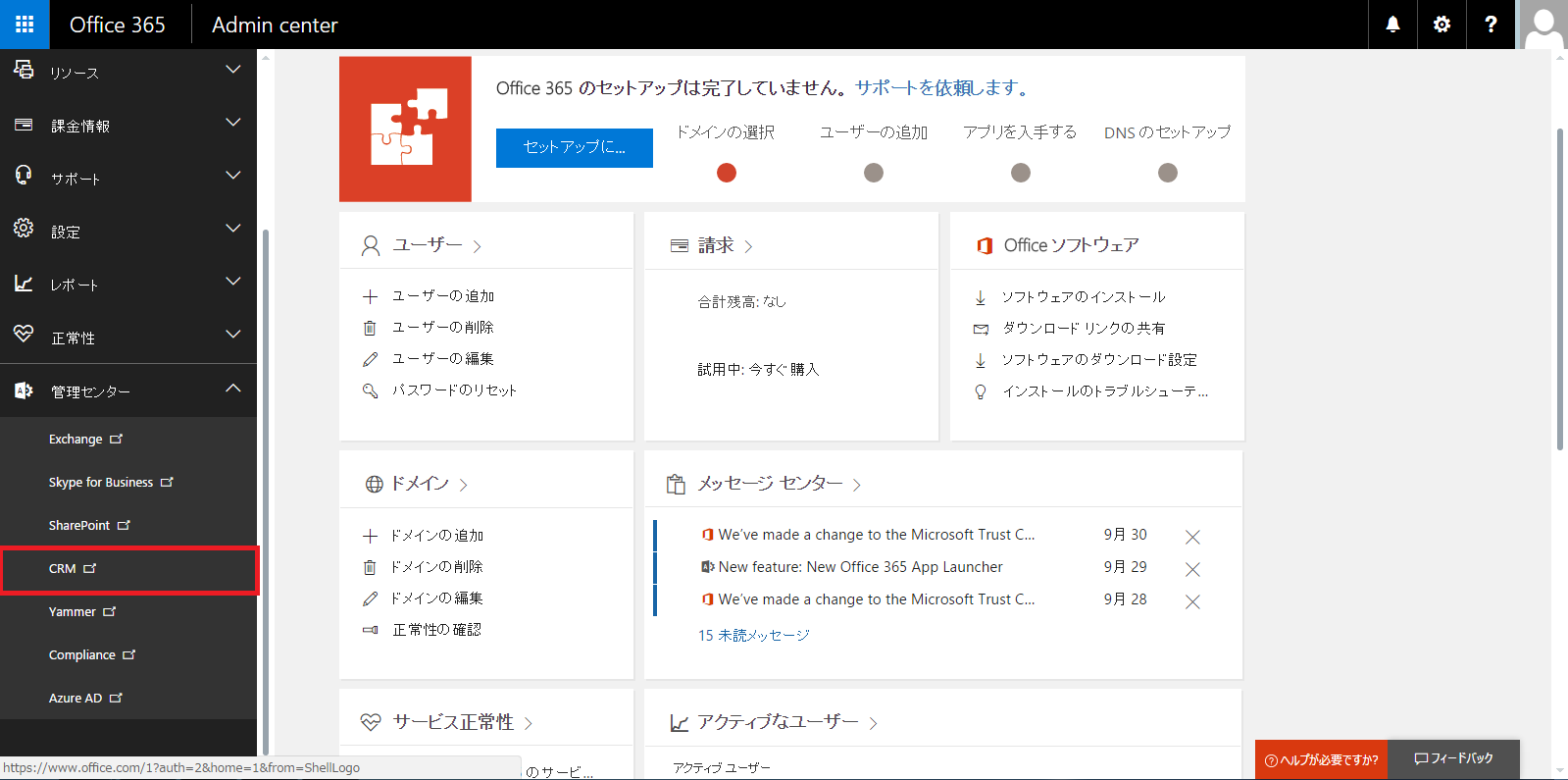Click the リソース printer icon in sidebar

pos(24,70)
